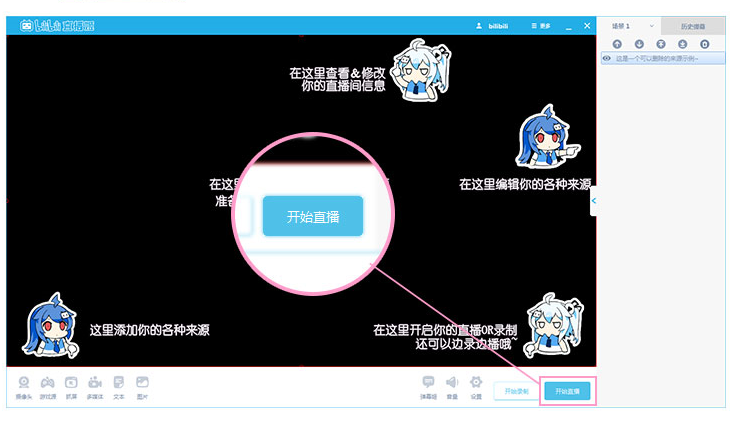Toggle eye visibility of the example source
743x436 pixels.
[x=607, y=59]
